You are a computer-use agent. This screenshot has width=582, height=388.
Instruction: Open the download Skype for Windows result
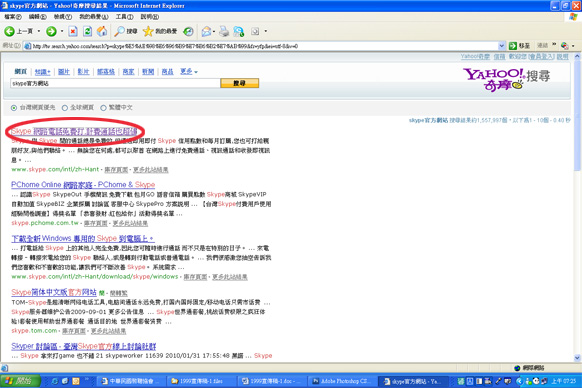pyautogui.click(x=82, y=238)
